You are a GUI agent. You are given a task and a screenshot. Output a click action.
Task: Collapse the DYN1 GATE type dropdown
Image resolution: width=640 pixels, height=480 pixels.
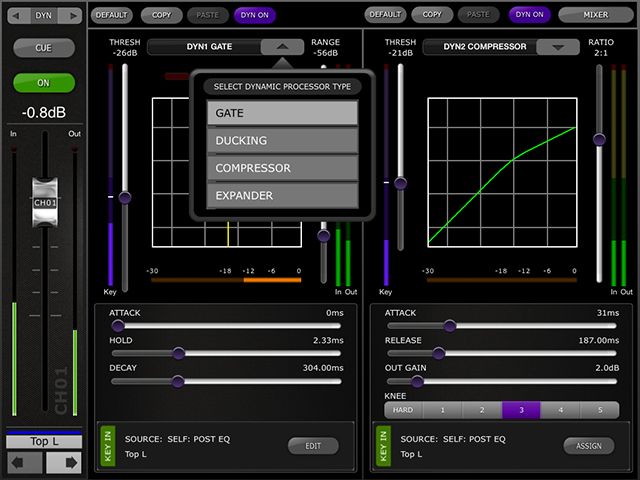[283, 47]
